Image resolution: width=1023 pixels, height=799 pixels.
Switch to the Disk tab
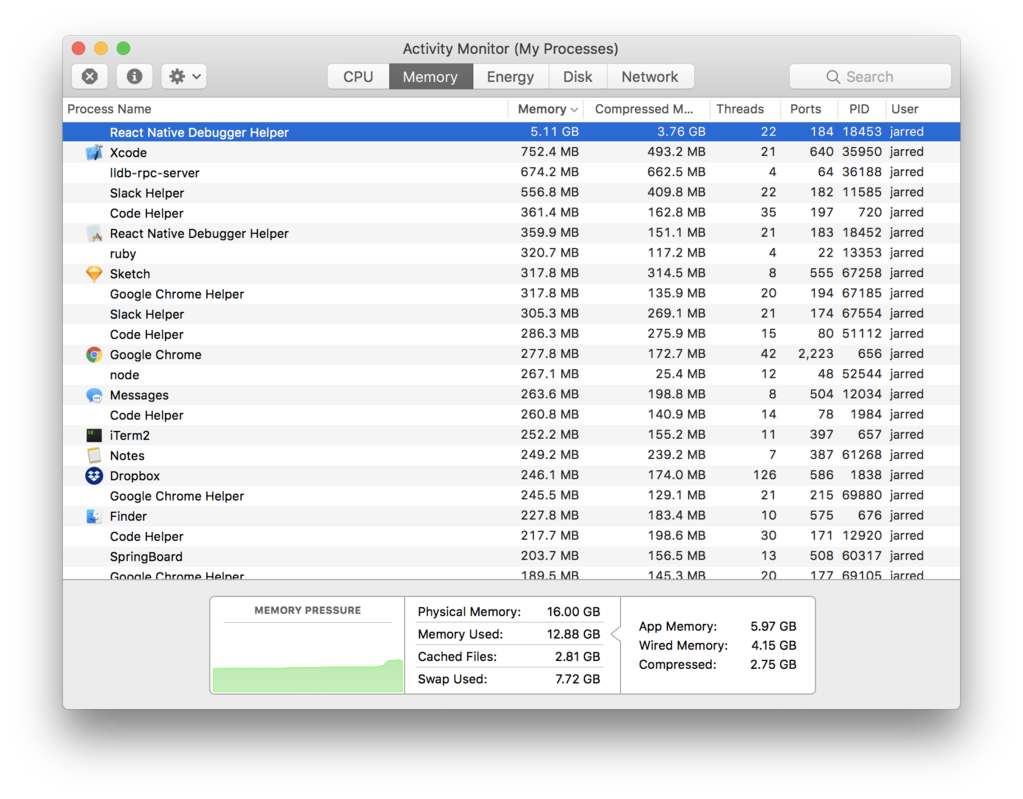[577, 76]
